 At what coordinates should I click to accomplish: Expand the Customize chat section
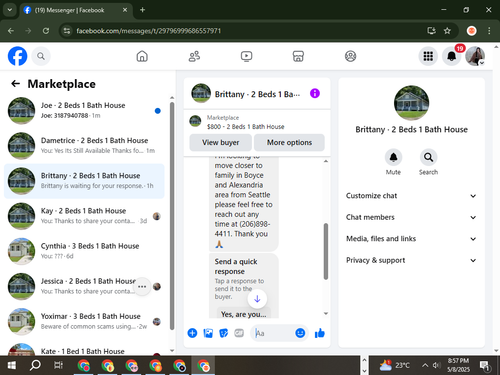(411, 196)
